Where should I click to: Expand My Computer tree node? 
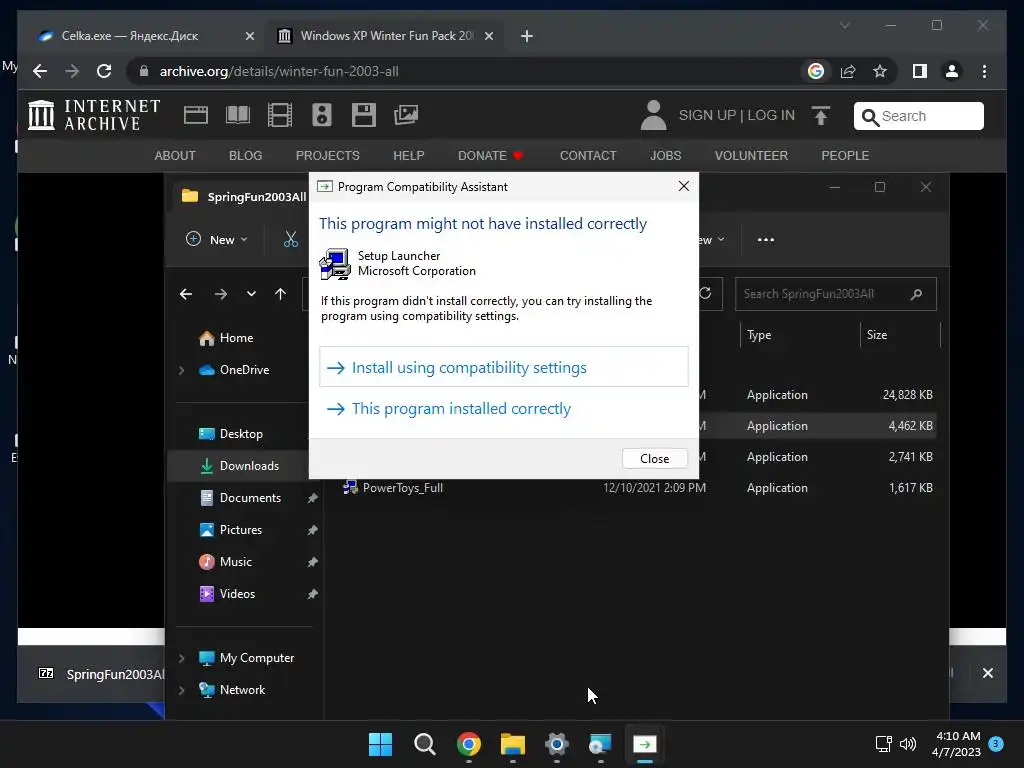182,658
